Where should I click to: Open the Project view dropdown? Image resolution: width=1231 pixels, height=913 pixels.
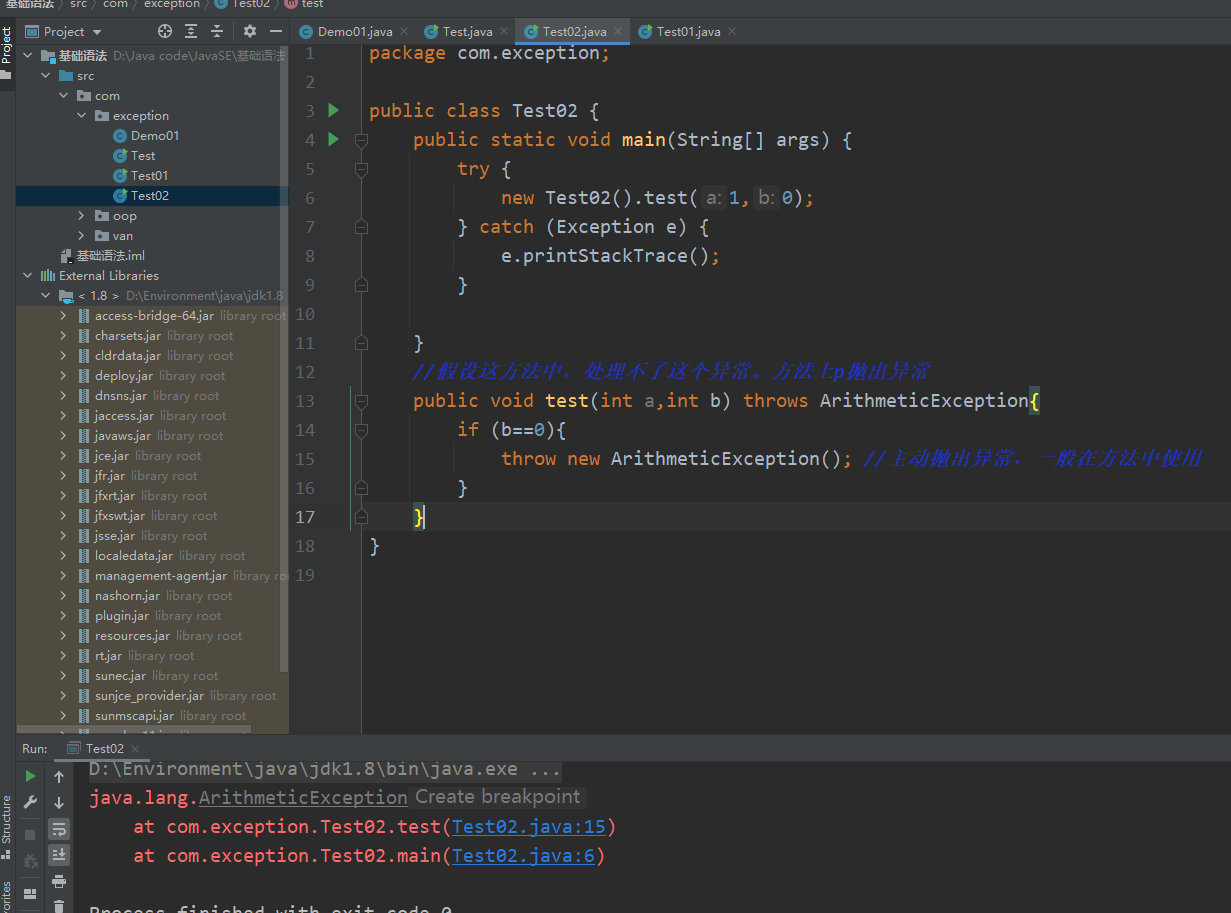(x=72, y=32)
